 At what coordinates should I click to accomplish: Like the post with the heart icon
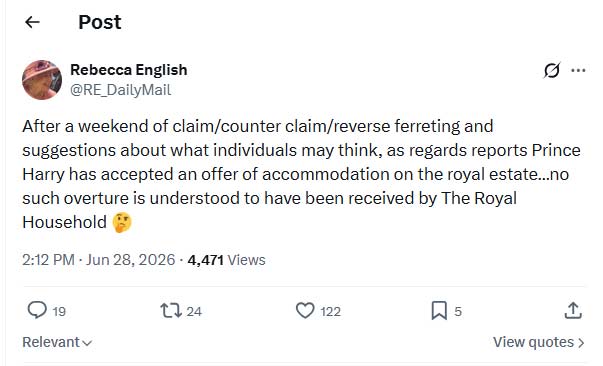305,311
